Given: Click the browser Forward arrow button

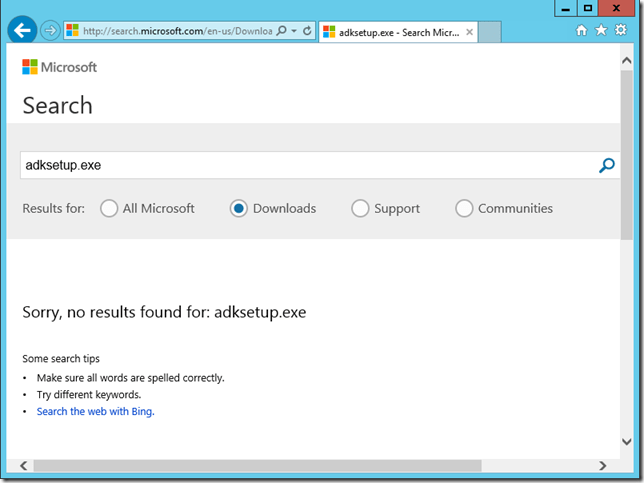Looking at the screenshot, I should pos(50,31).
